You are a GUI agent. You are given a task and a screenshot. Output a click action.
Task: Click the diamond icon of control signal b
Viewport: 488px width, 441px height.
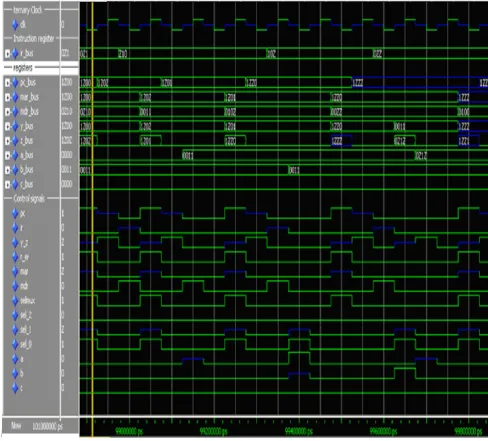(x=15, y=373)
